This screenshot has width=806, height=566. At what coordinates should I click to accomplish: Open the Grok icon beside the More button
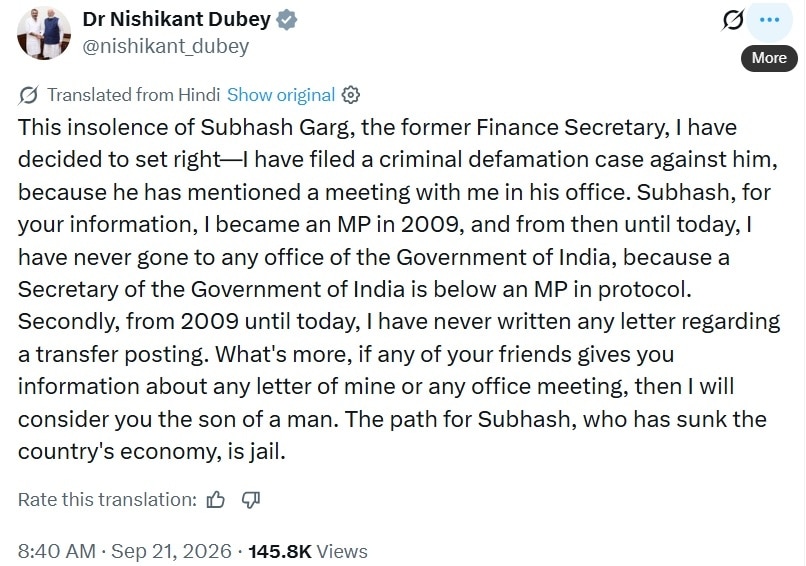click(x=732, y=20)
